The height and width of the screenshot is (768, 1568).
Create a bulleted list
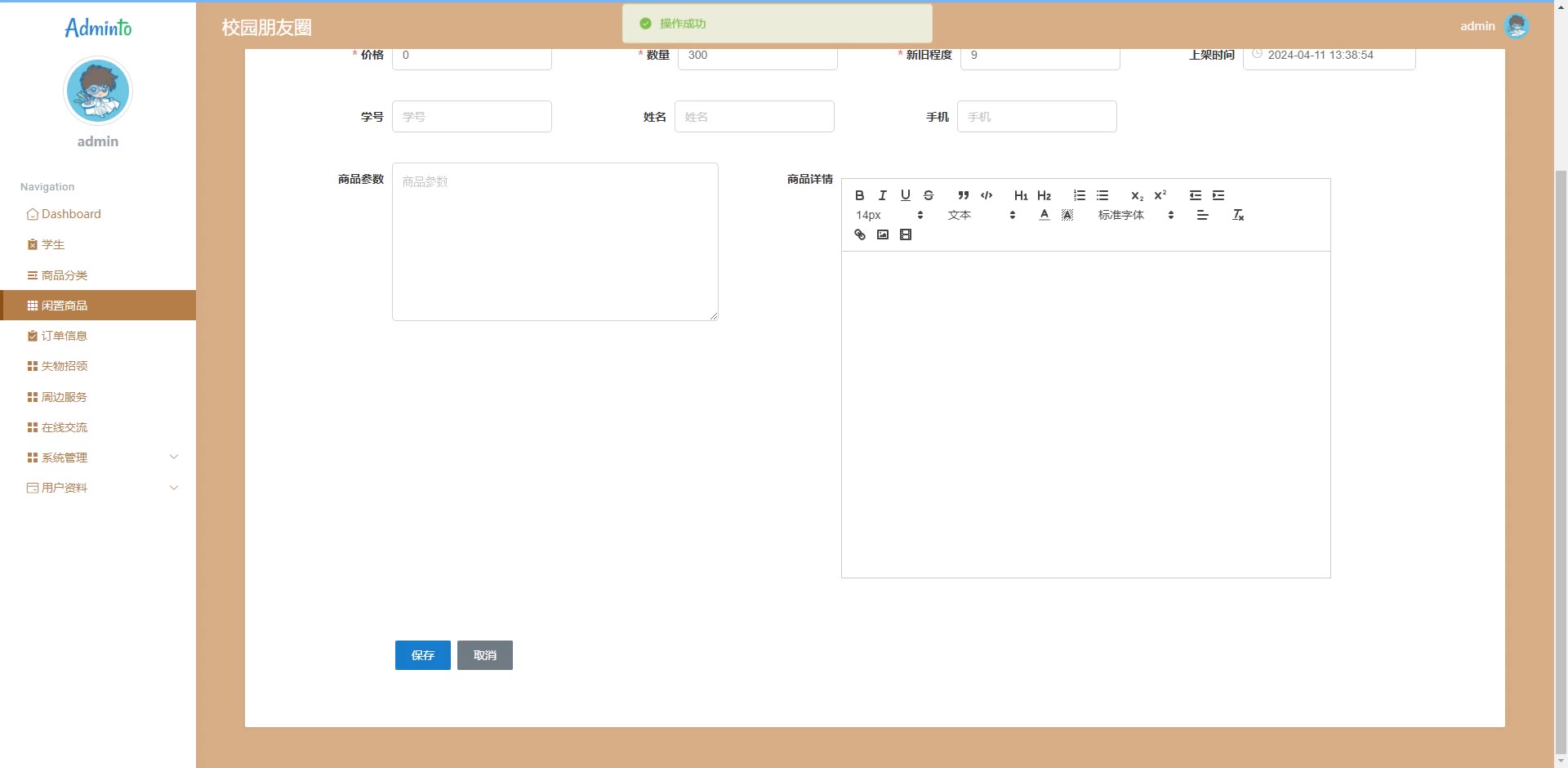[x=1102, y=195]
